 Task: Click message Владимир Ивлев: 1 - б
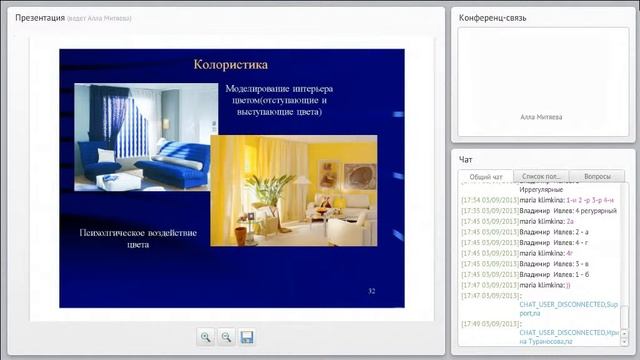(525, 275)
